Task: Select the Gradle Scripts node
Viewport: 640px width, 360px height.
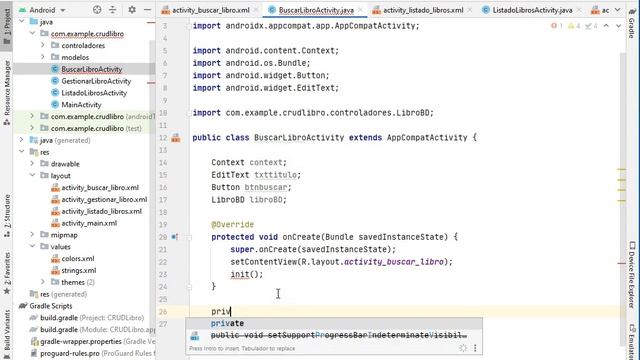Action: (51, 306)
